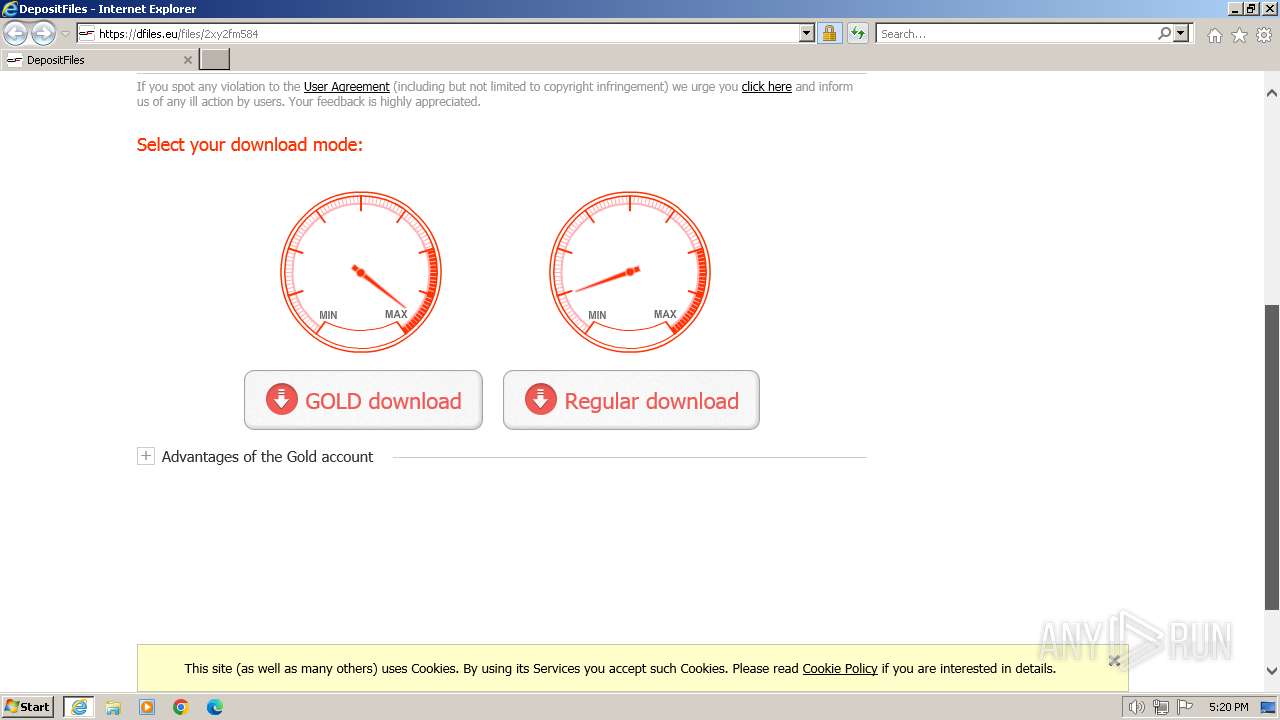Click the 'Advantages of the Gold account' text
Viewport: 1280px width, 720px height.
[x=267, y=457]
